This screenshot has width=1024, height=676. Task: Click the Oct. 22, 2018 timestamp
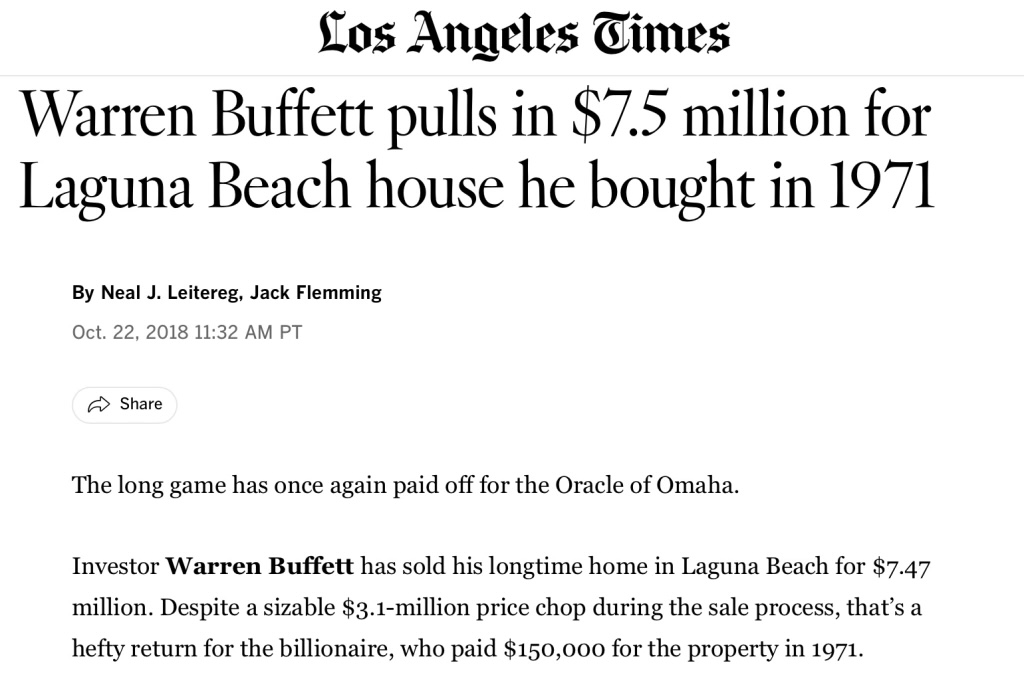click(x=130, y=332)
